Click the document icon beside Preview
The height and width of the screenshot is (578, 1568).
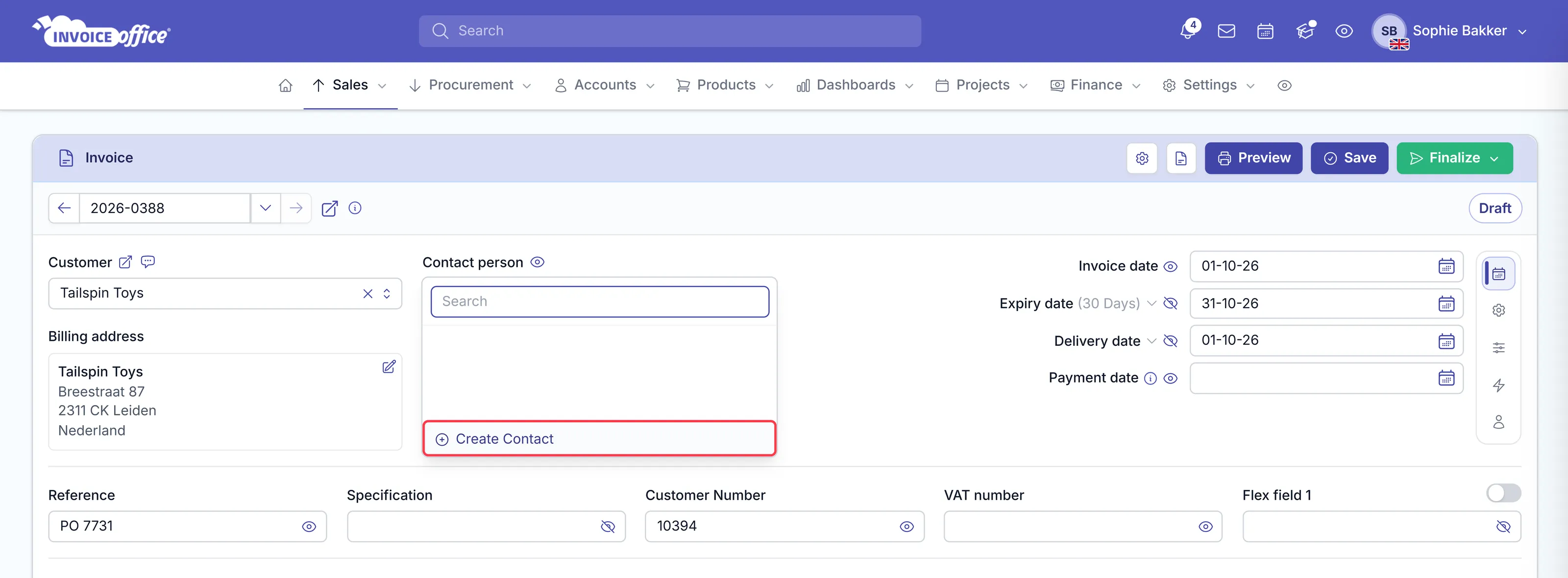point(1181,158)
